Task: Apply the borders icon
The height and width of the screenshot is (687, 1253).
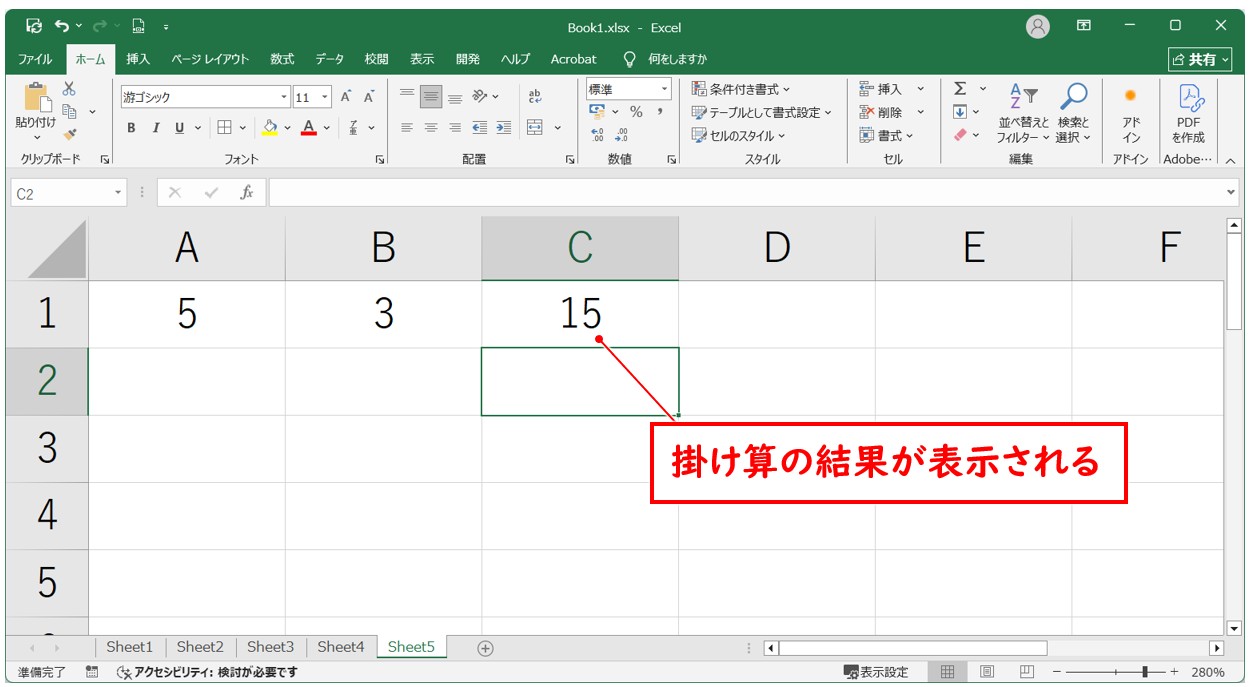Action: [224, 127]
